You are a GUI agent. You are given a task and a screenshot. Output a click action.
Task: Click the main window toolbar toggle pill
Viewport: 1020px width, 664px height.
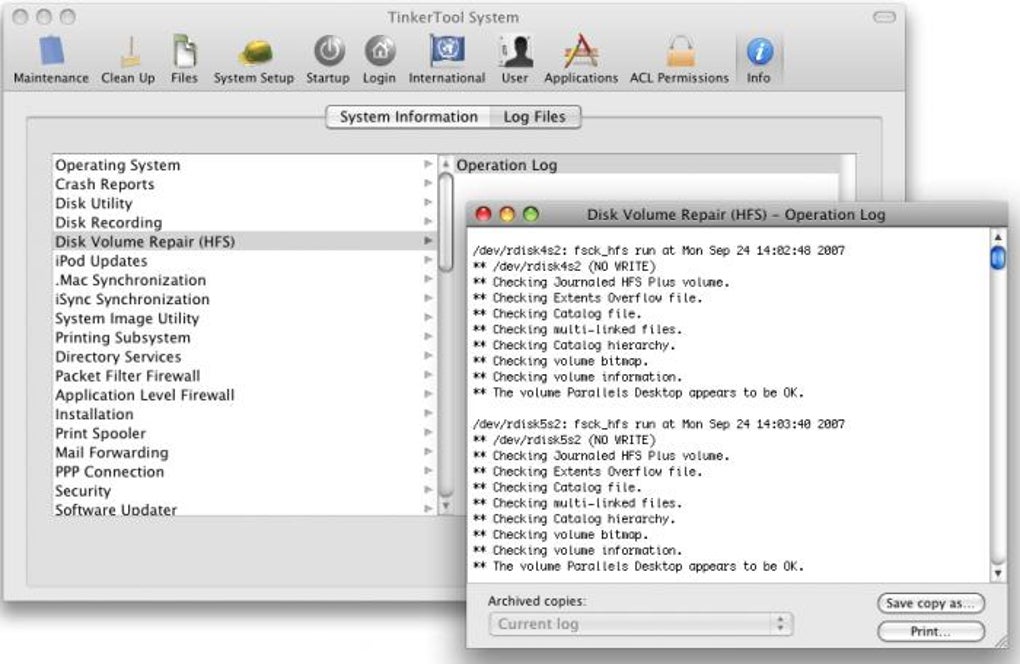(x=884, y=17)
